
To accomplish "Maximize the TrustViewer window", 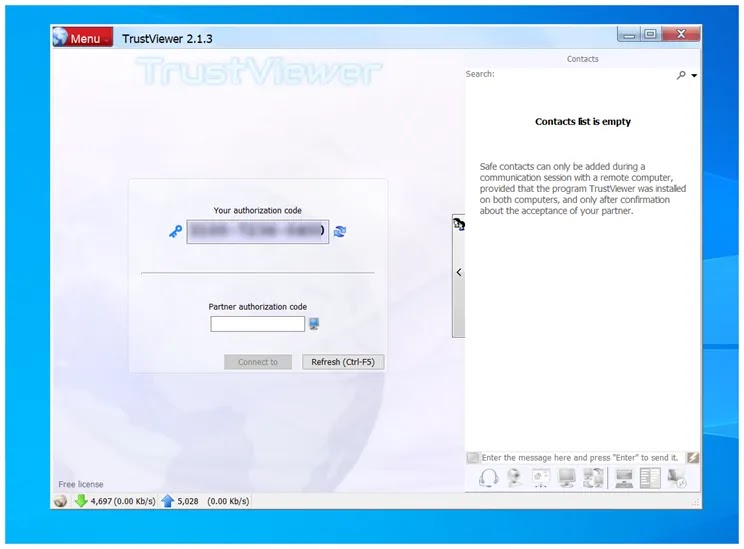I will point(651,34).
